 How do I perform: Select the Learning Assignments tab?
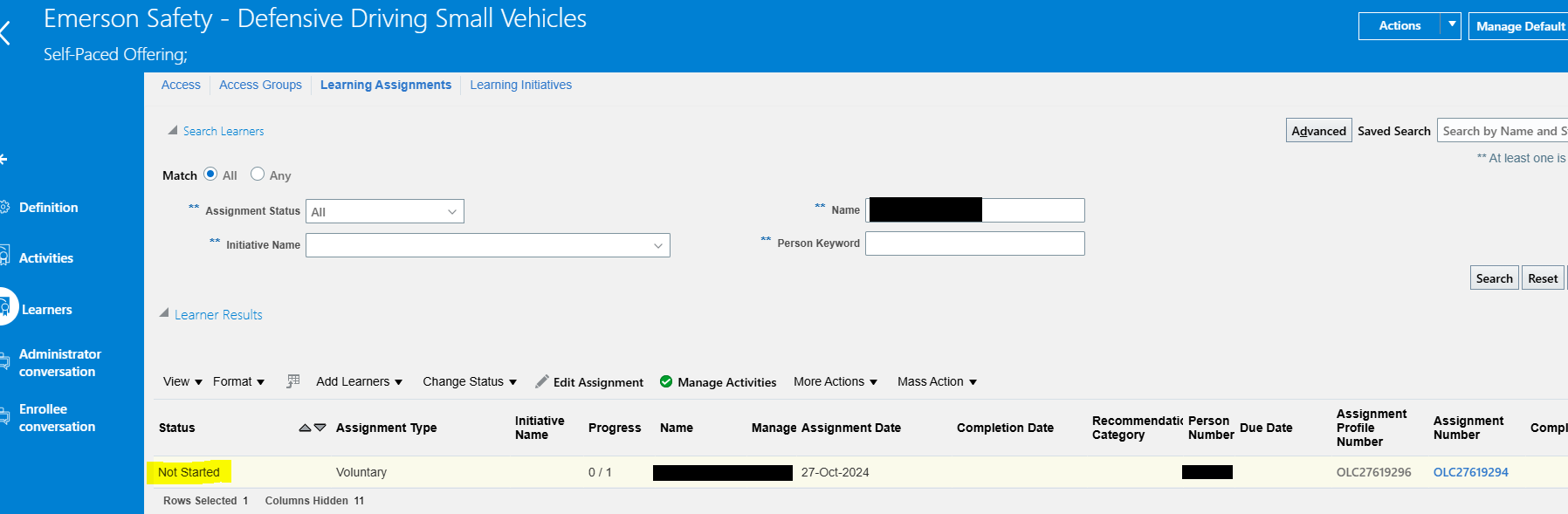pos(386,85)
